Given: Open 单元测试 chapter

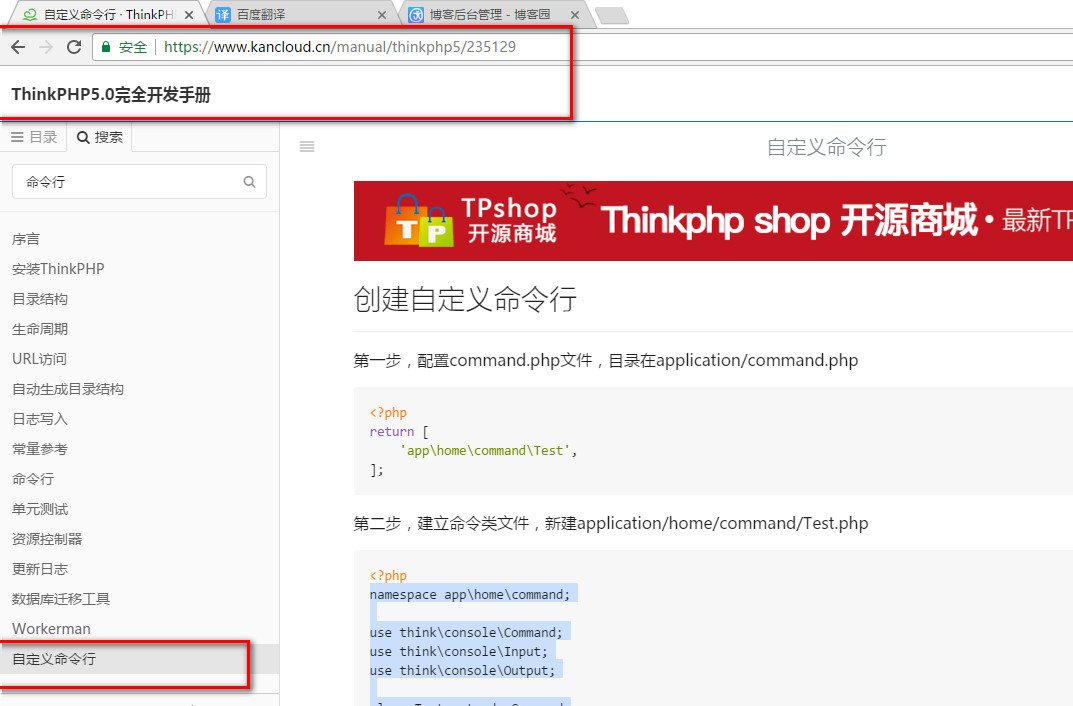Looking at the screenshot, I should pos(40,509).
